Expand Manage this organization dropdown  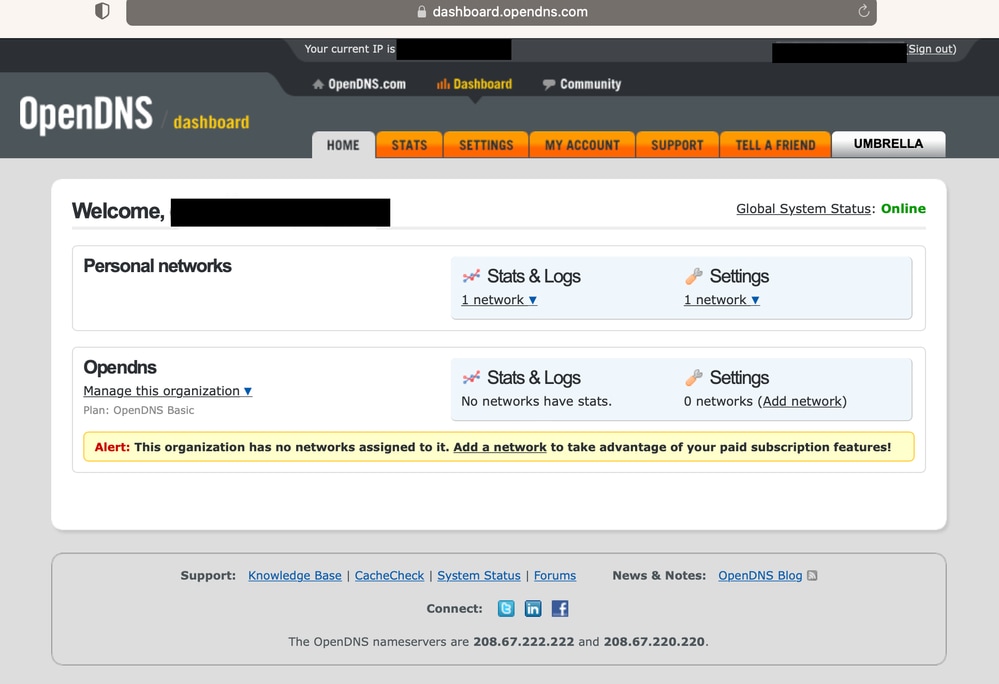pyautogui.click(x=168, y=391)
